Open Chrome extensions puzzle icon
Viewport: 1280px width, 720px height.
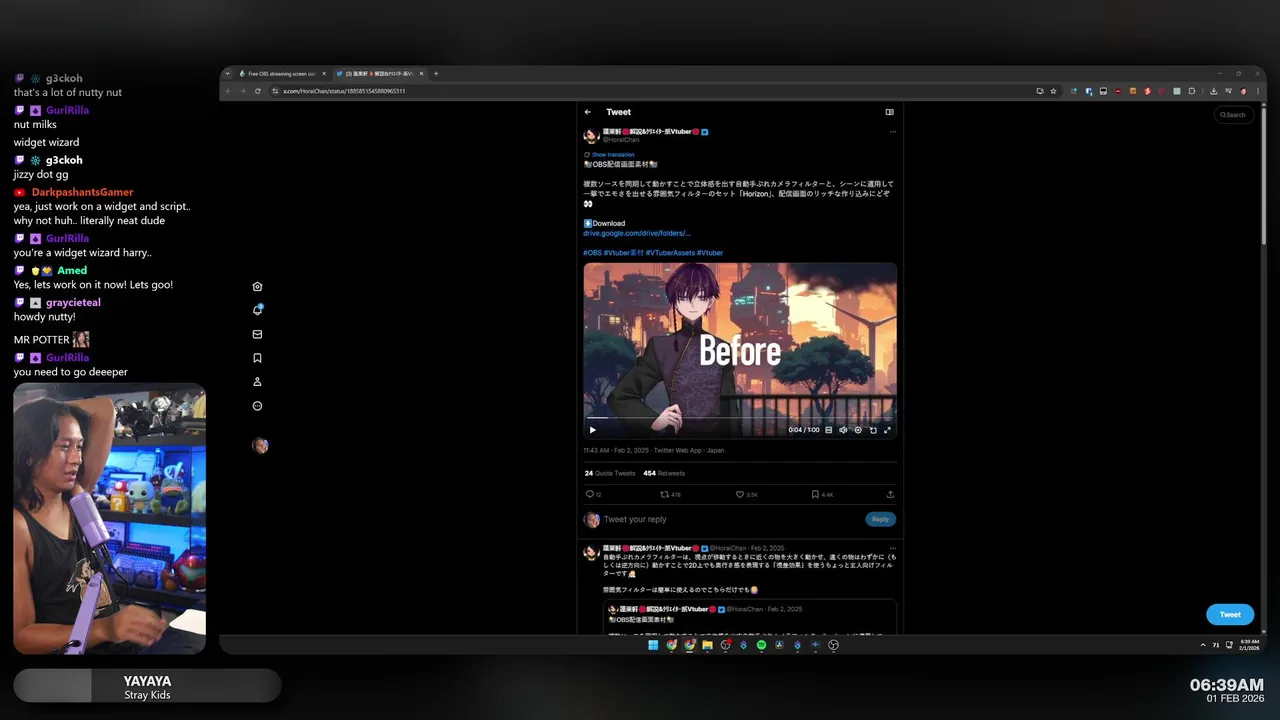point(1191,91)
